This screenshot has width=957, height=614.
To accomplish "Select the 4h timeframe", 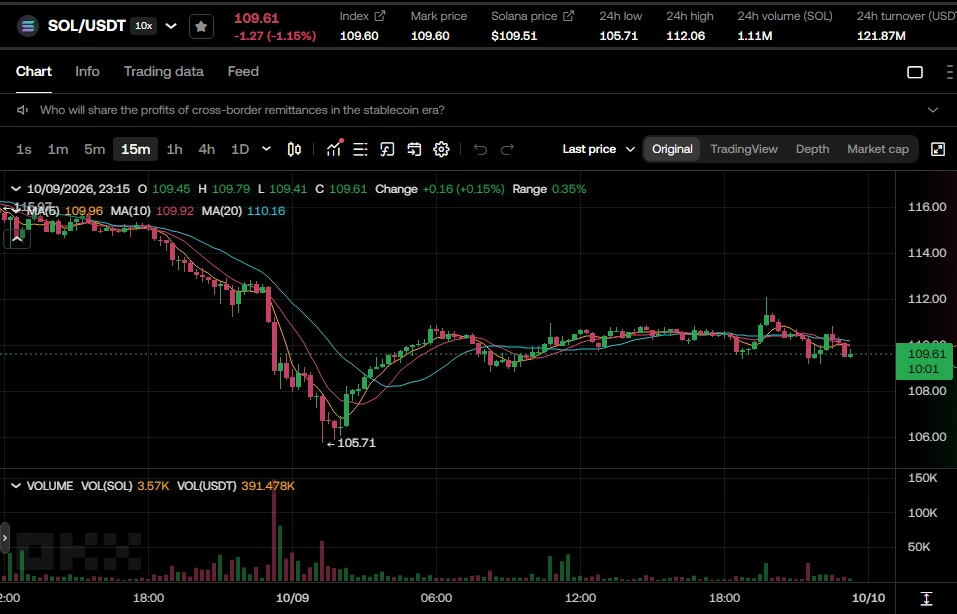I will [207, 149].
